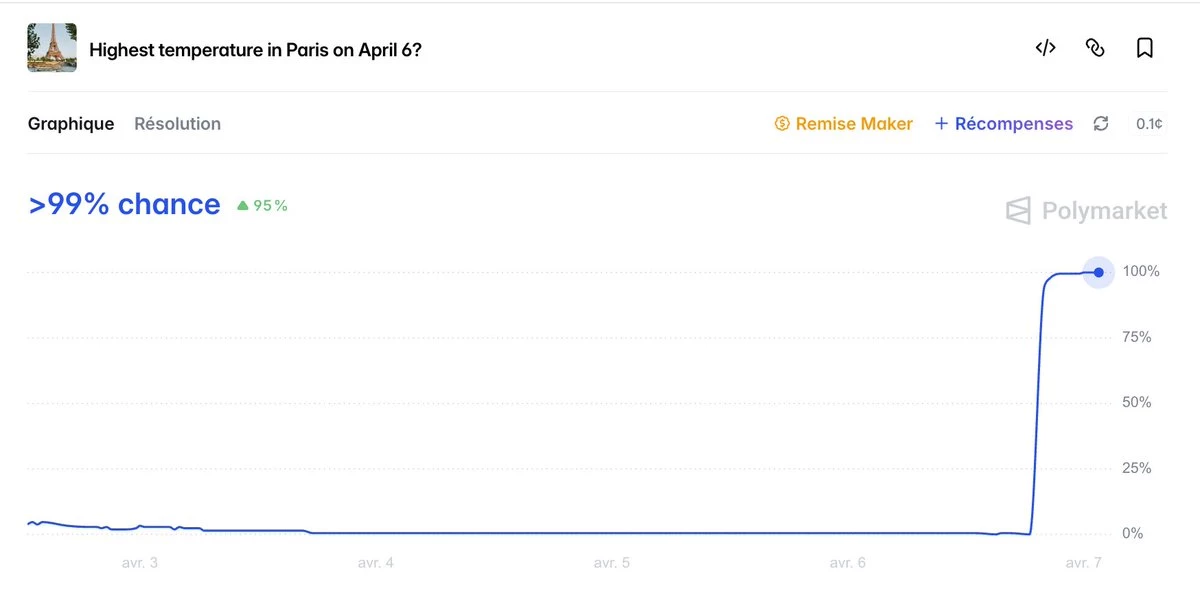This screenshot has height=593, width=1200.
Task: Click the avr. 3 date label
Action: click(x=139, y=563)
